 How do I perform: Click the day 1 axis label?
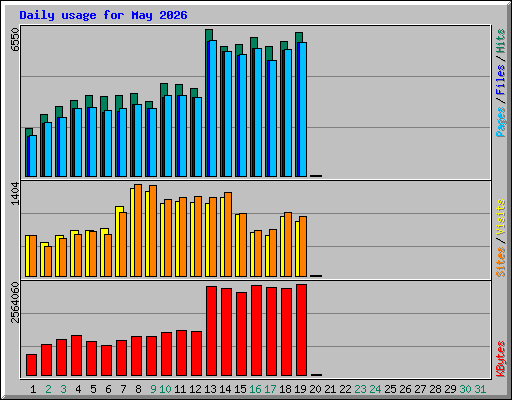(x=33, y=389)
